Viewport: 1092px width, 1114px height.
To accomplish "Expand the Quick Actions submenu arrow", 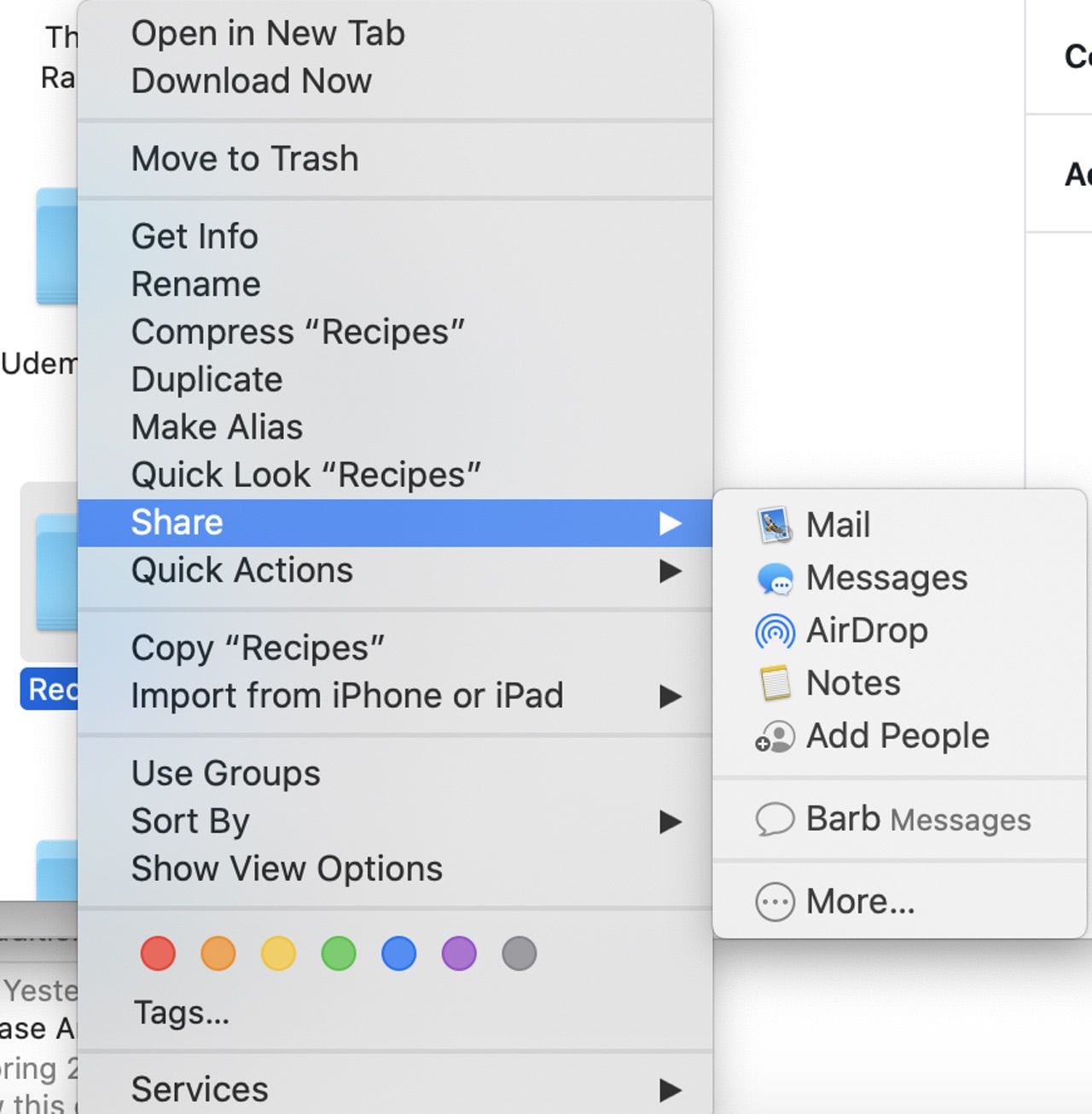I will click(x=671, y=571).
